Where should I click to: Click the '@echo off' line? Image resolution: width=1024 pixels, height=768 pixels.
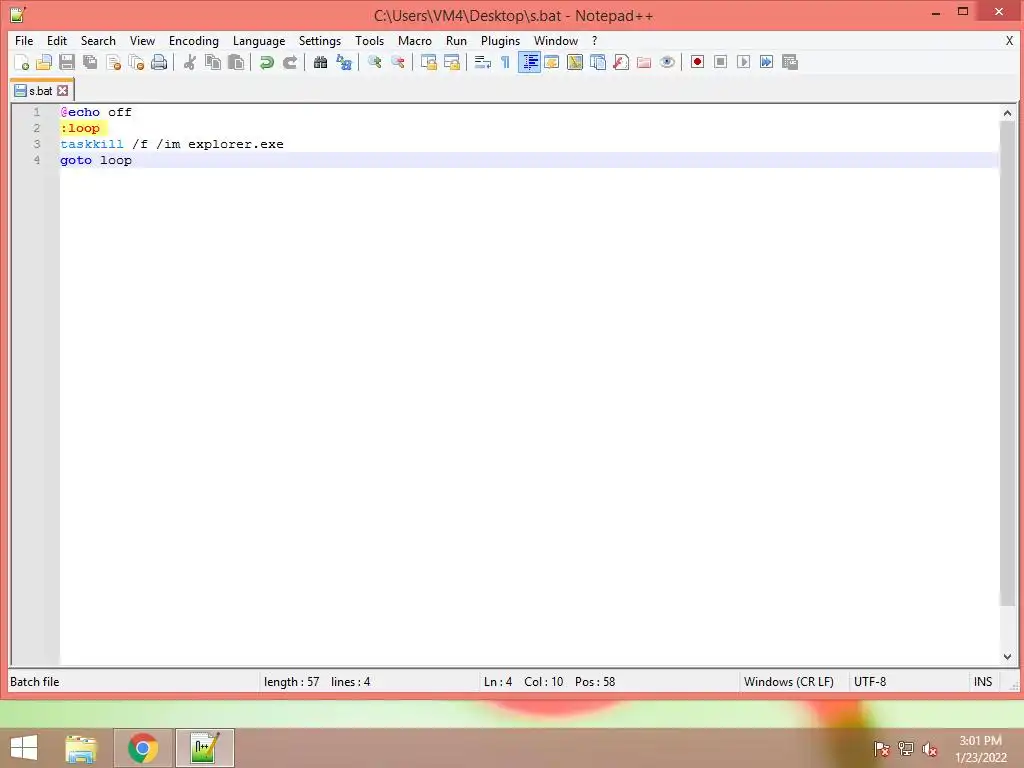tap(96, 112)
